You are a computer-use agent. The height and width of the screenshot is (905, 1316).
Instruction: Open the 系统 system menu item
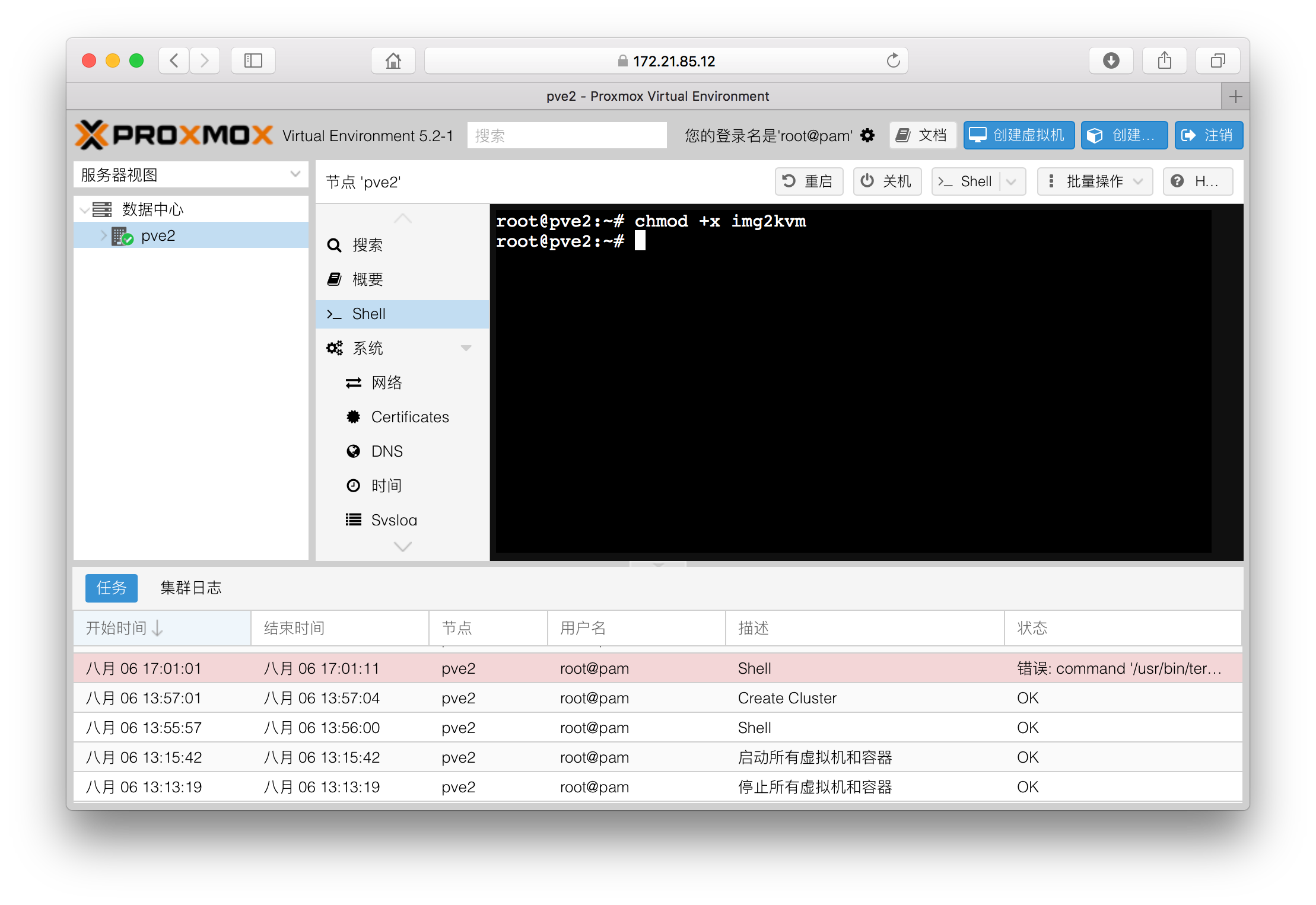click(x=402, y=348)
